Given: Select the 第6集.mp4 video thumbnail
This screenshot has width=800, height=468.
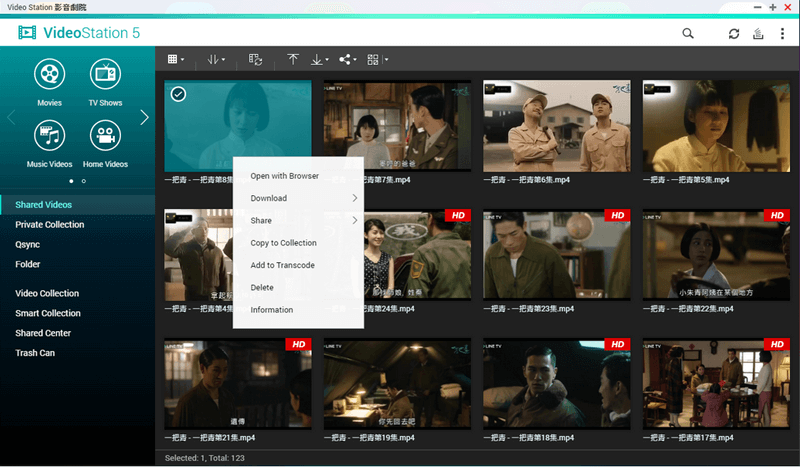Looking at the screenshot, I should [557, 126].
